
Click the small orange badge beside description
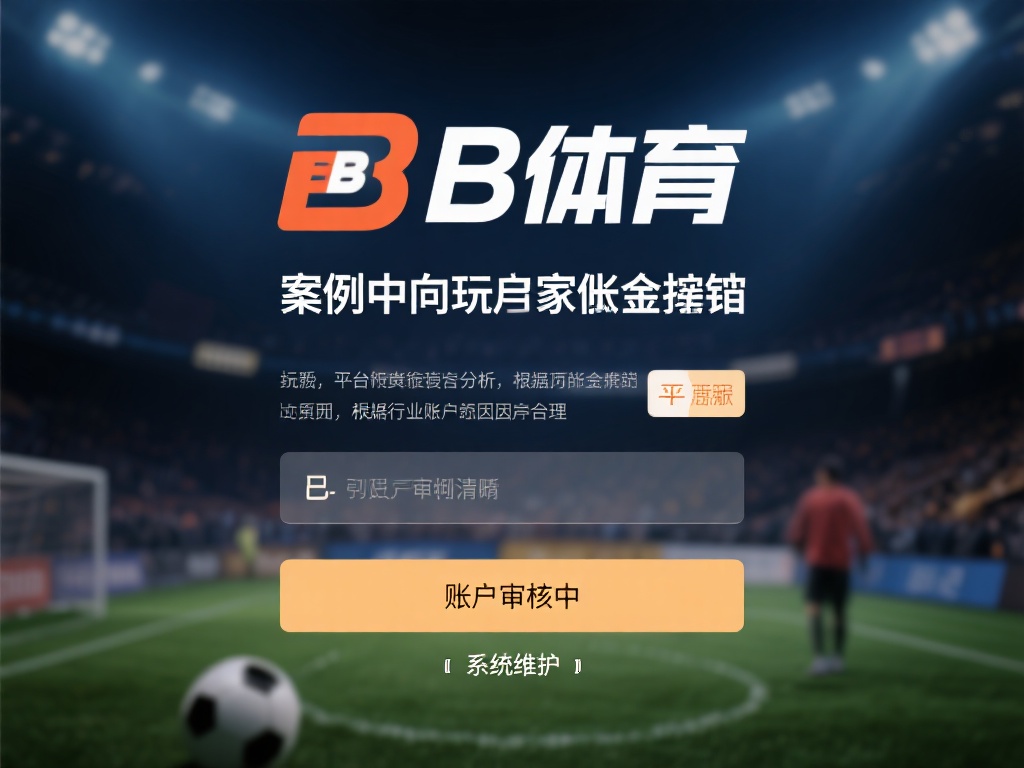pyautogui.click(x=696, y=394)
